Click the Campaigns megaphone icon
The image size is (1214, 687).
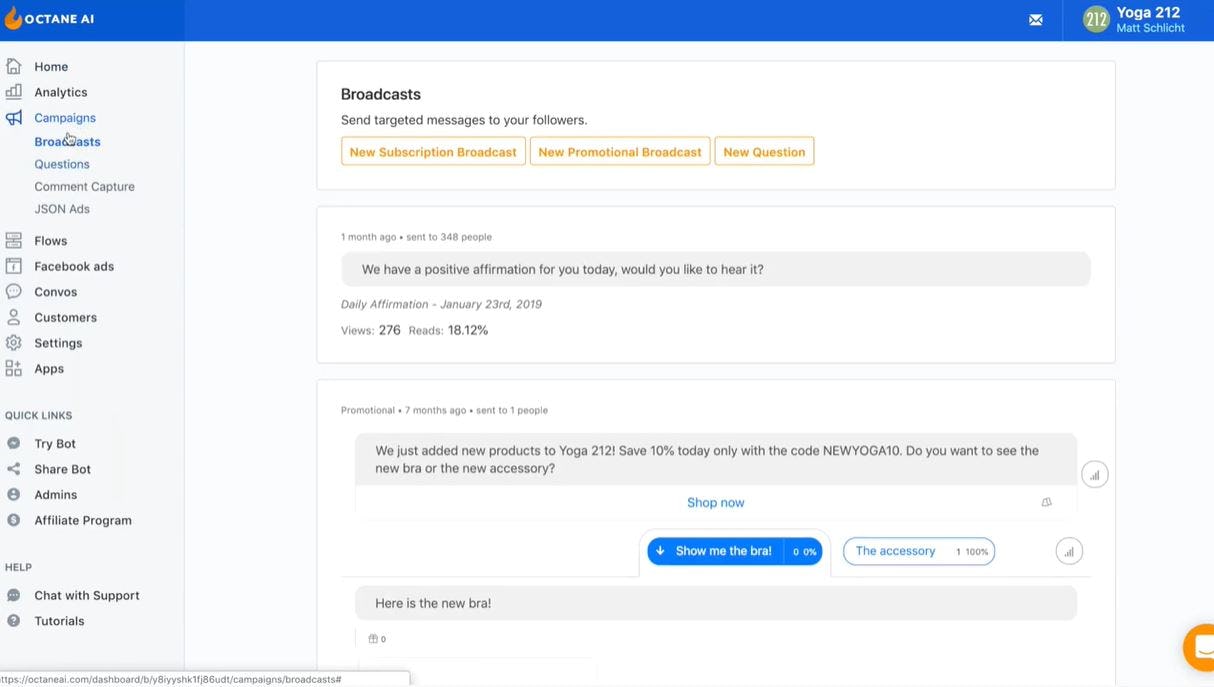14,117
